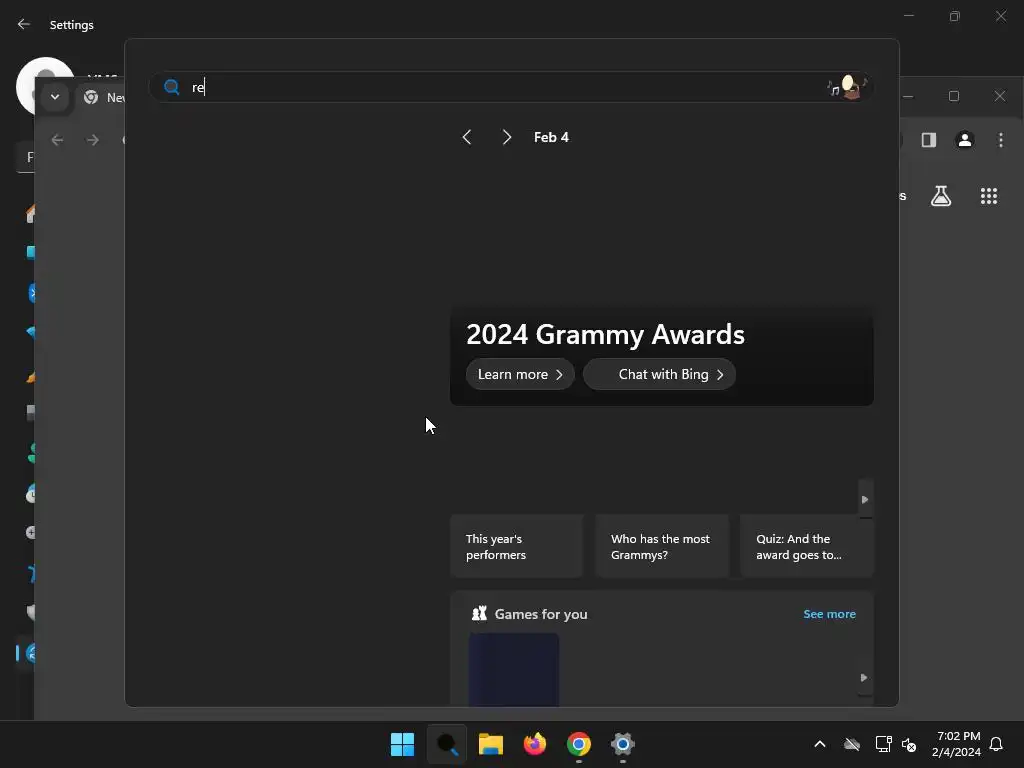Go to the previous day's highlight
The height and width of the screenshot is (768, 1024).
(466, 137)
